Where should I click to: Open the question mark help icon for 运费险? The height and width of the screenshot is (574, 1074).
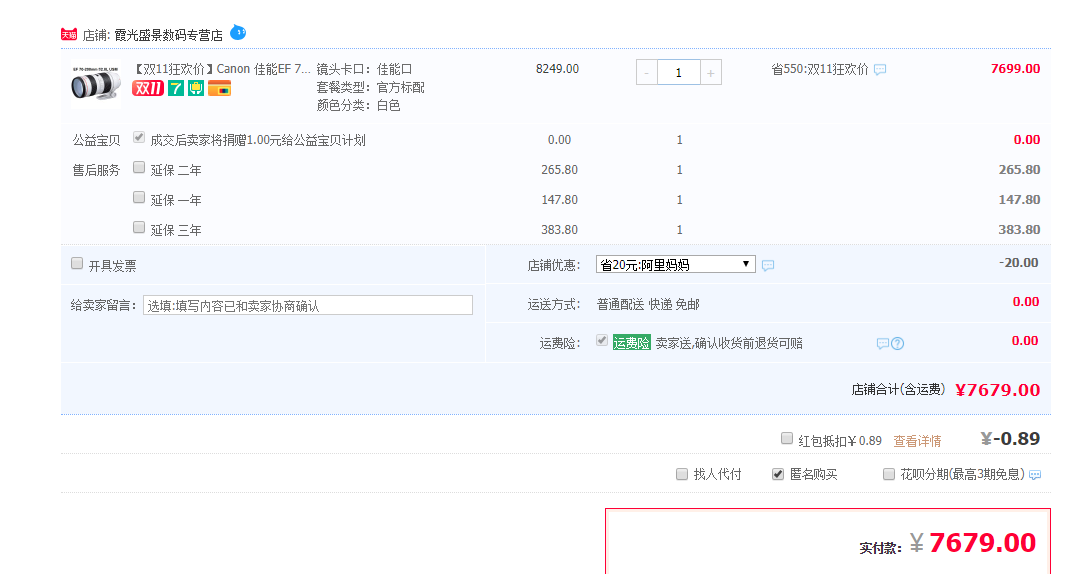pyautogui.click(x=897, y=343)
